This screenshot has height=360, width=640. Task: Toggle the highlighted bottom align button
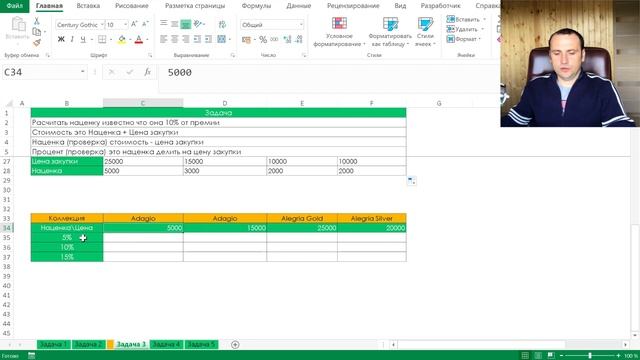coord(186,24)
